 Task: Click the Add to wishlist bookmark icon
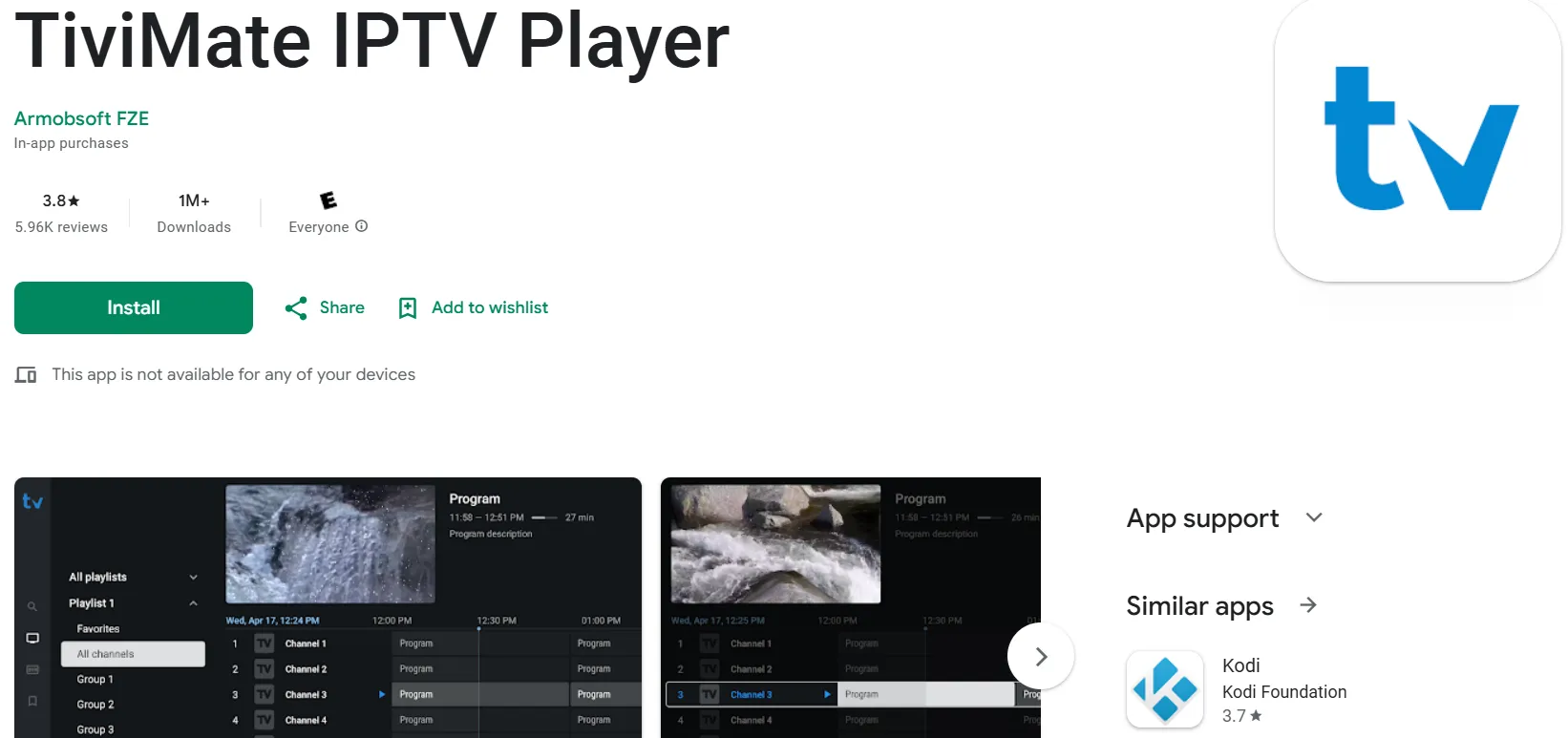point(408,308)
